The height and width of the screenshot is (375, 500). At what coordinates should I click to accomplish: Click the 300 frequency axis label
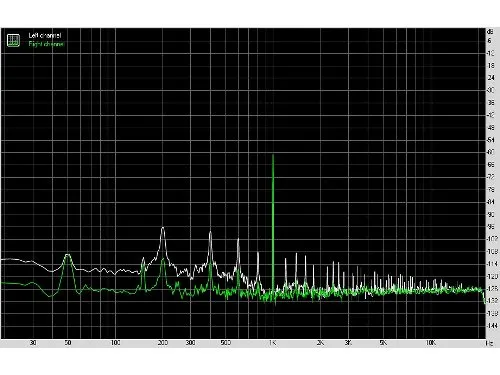click(x=190, y=343)
